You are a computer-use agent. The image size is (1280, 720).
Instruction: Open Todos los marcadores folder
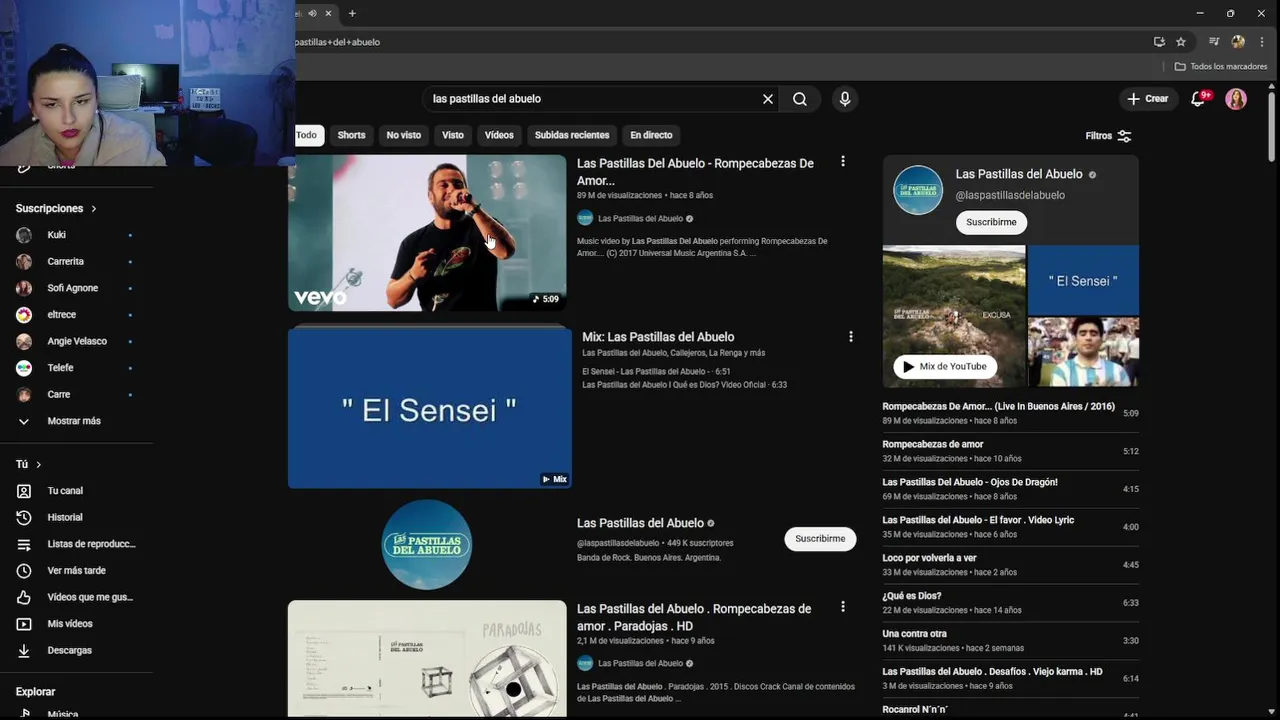[1221, 66]
